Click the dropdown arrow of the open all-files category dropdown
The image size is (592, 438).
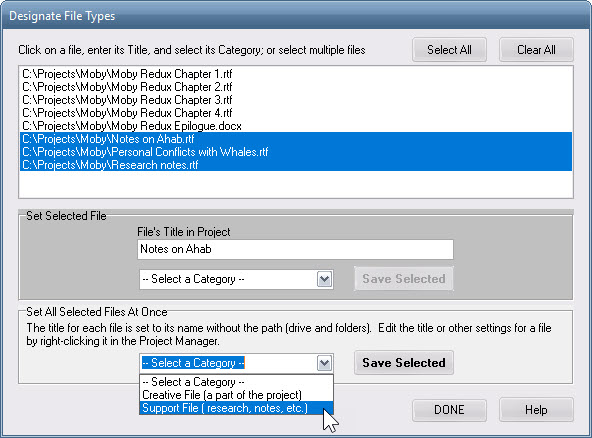324,363
